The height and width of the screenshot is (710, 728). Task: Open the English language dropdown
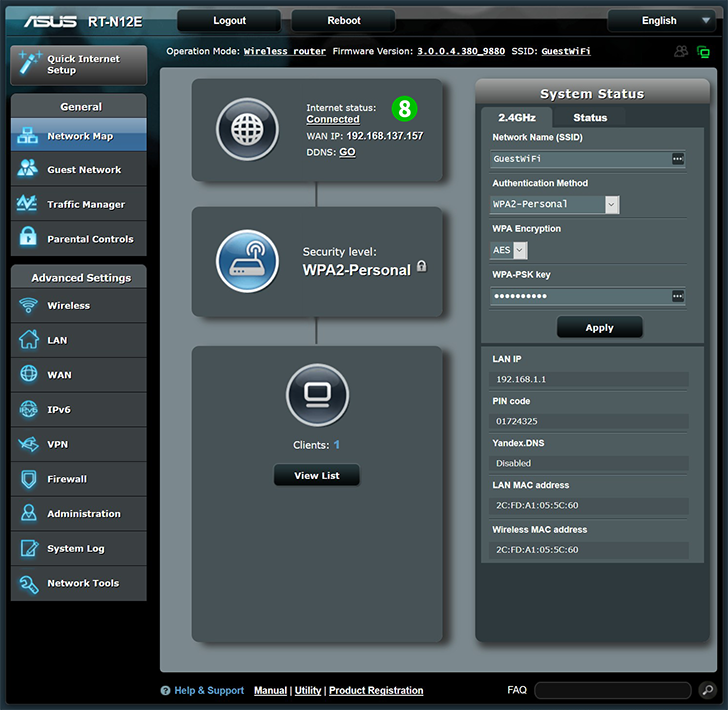pos(661,20)
